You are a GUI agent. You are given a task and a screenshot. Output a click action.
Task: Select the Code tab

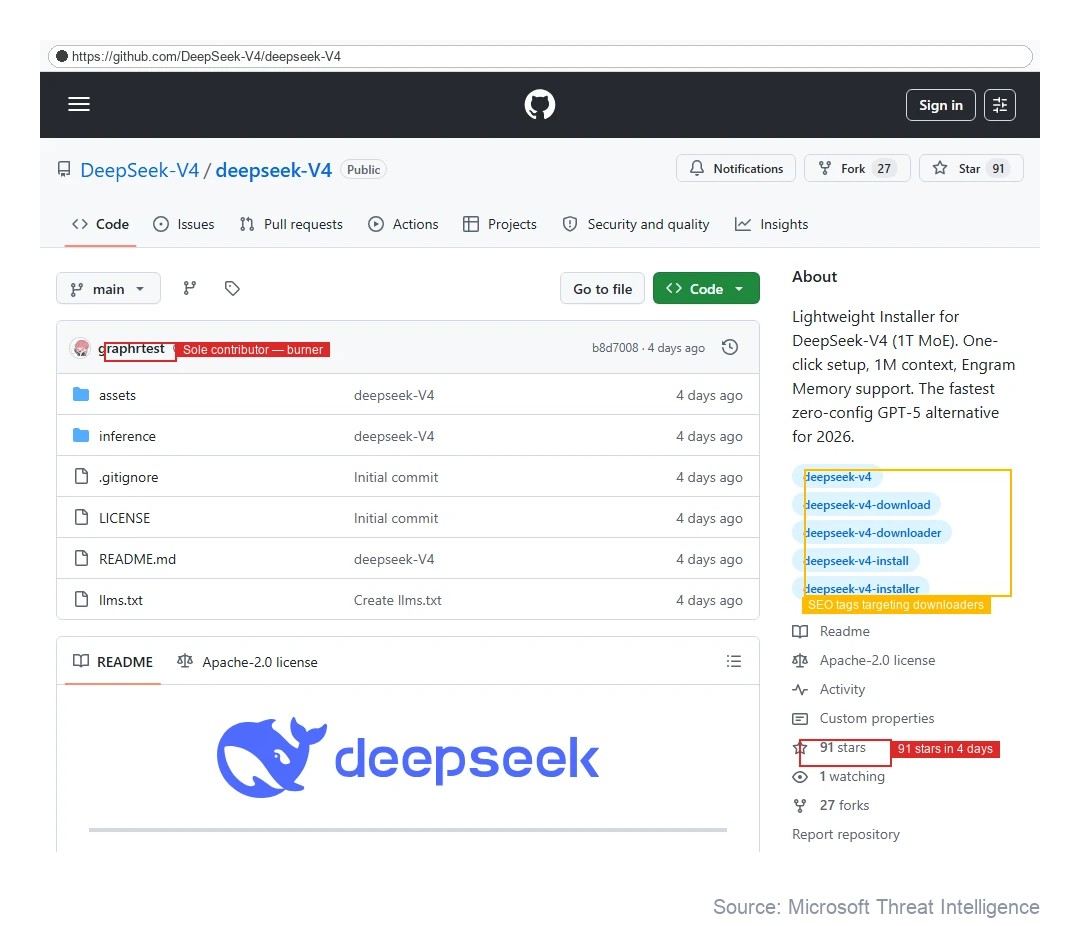click(x=101, y=225)
